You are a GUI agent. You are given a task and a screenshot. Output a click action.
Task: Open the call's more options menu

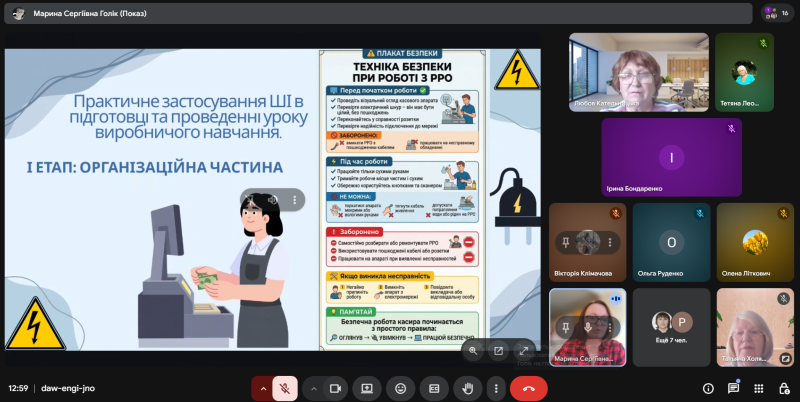point(496,389)
